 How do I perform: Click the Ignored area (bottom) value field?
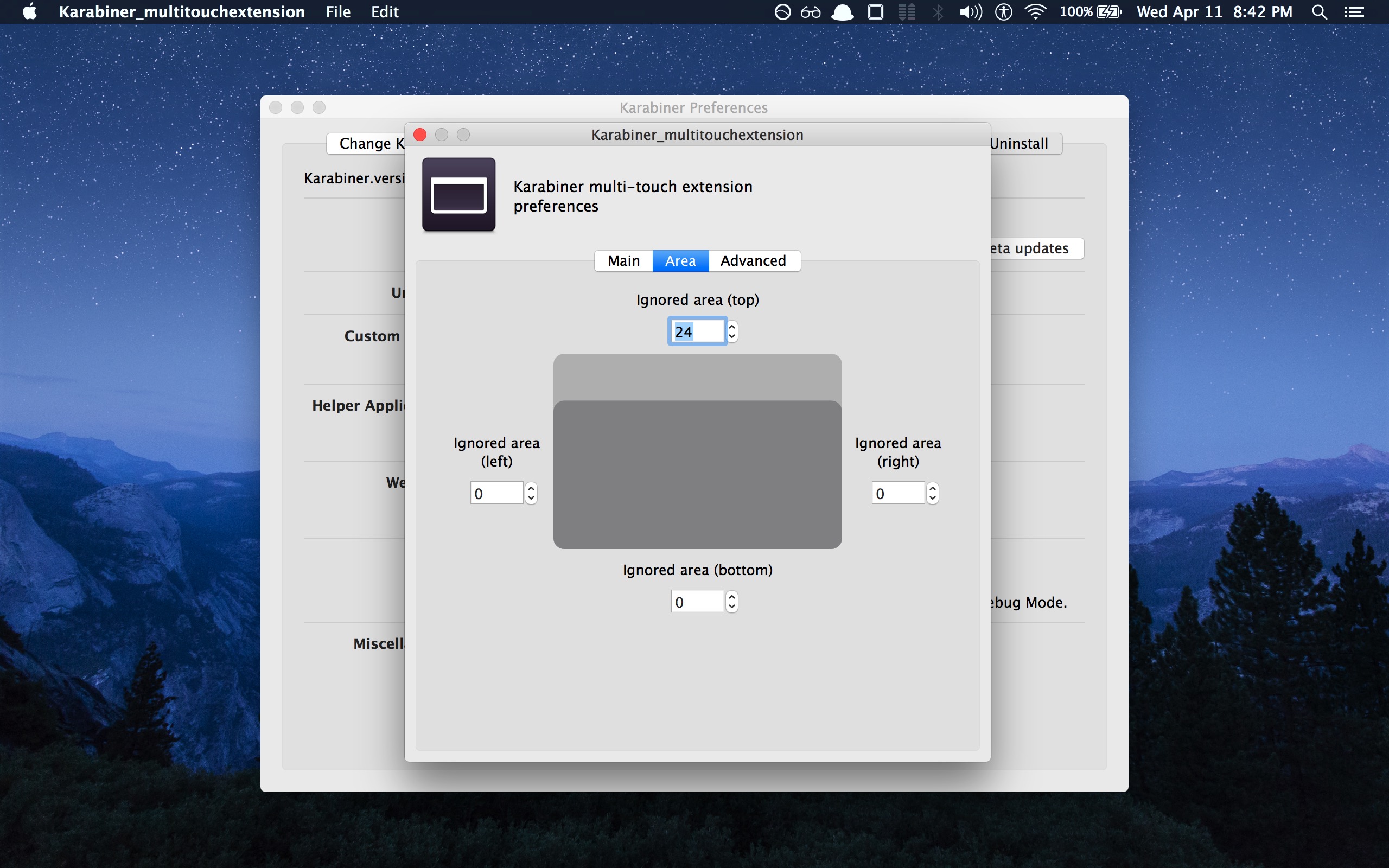tap(697, 602)
